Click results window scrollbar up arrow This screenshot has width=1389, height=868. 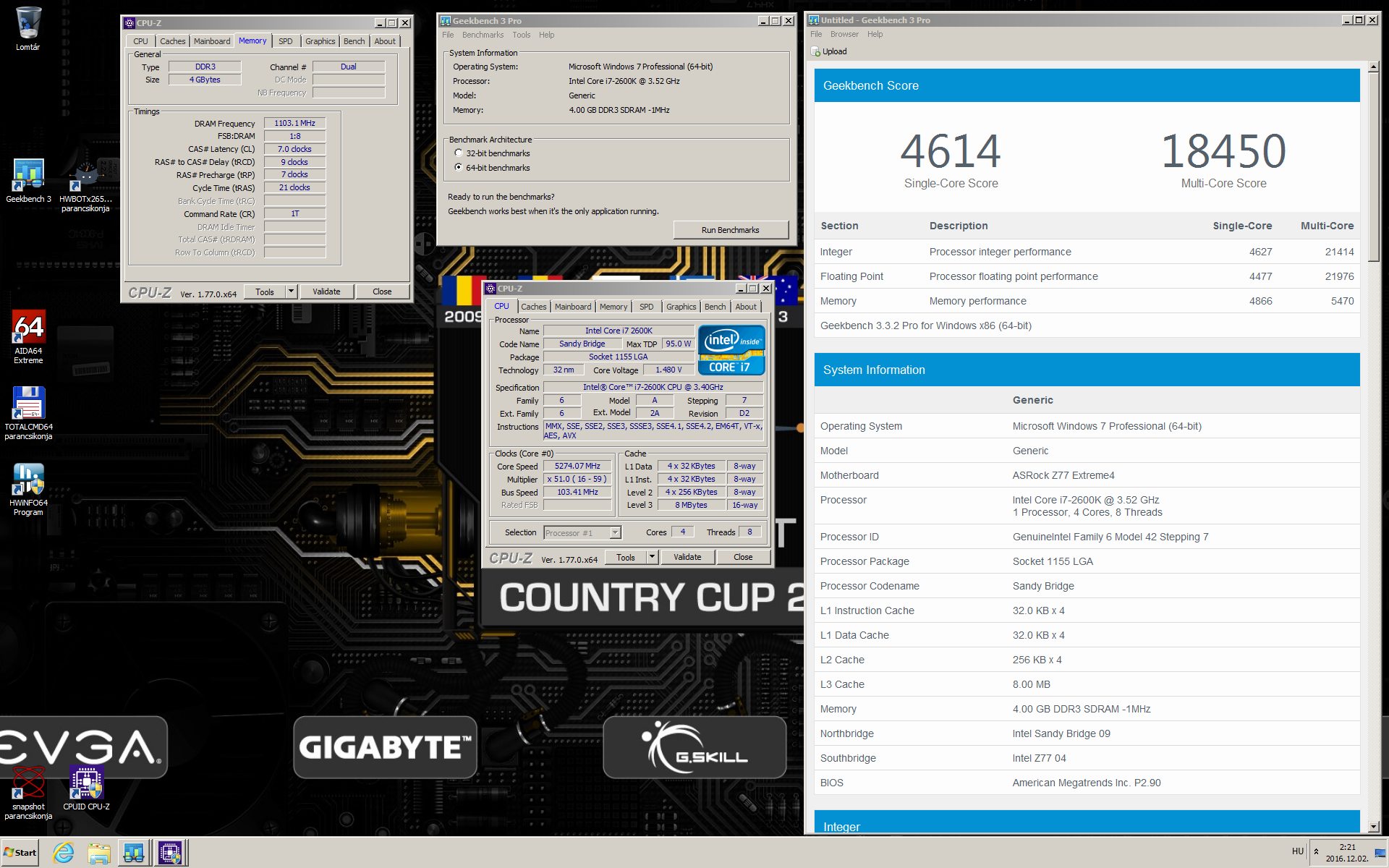tap(1373, 67)
